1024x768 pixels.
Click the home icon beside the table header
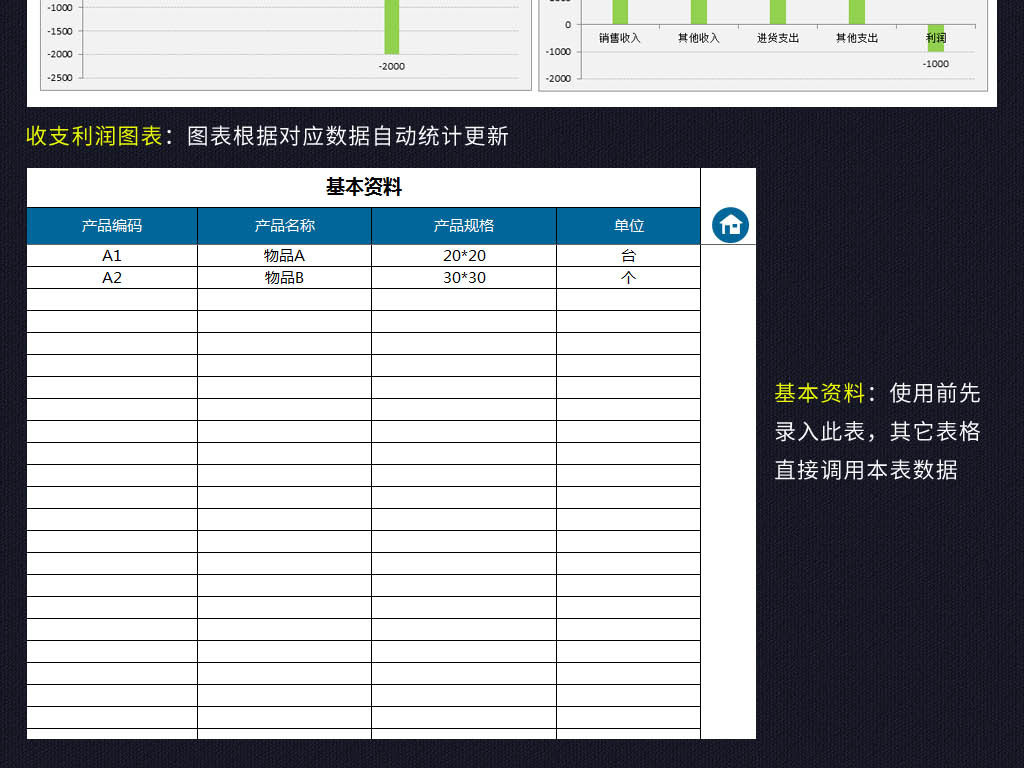point(730,225)
